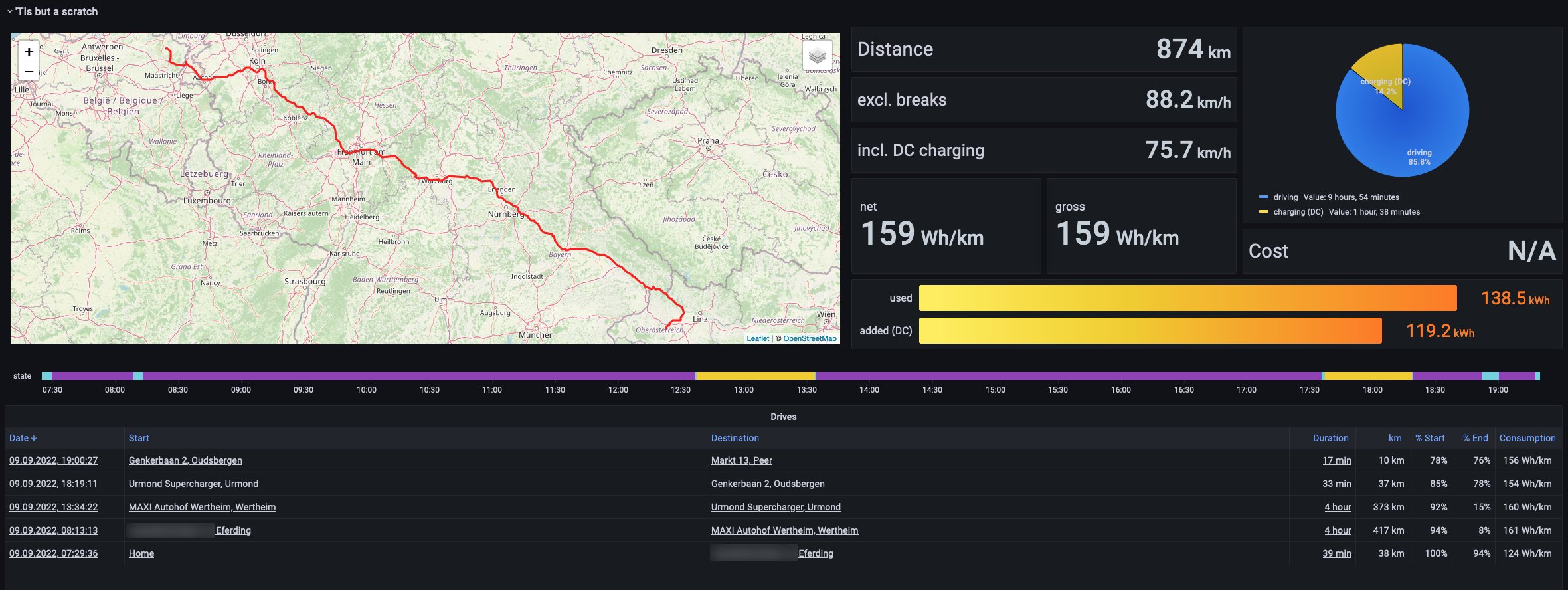Screen dimensions: 1568x590
Task: Open Urmond Supercharger, Urmond start location
Action: pos(193,484)
